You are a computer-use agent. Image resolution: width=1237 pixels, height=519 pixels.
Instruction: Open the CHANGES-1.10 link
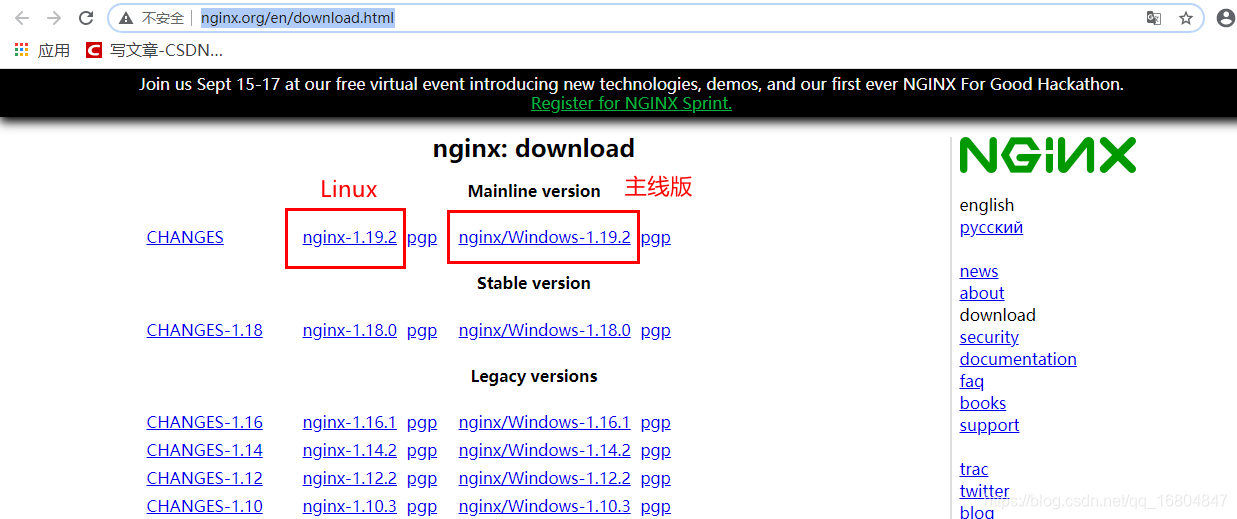click(204, 506)
